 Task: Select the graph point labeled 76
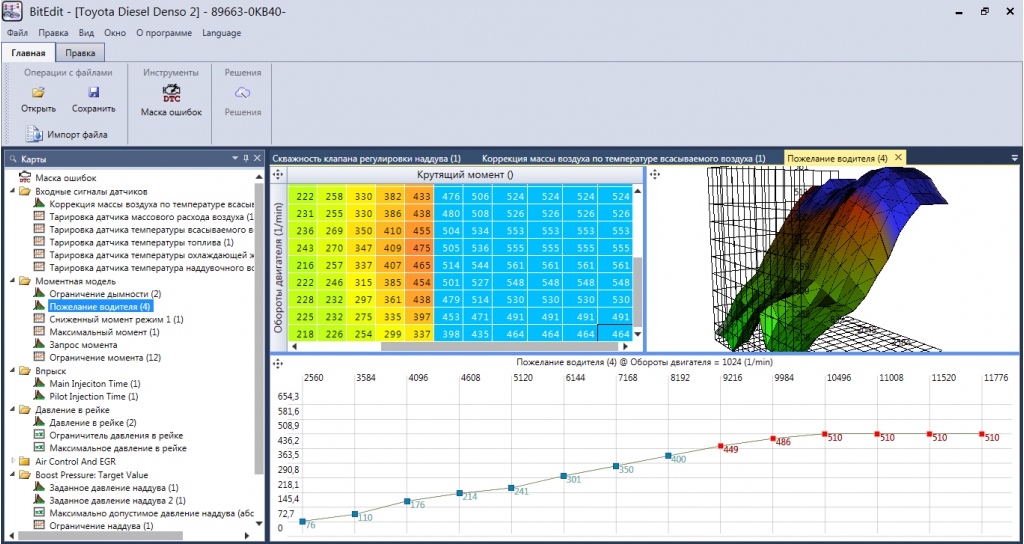tap(302, 521)
